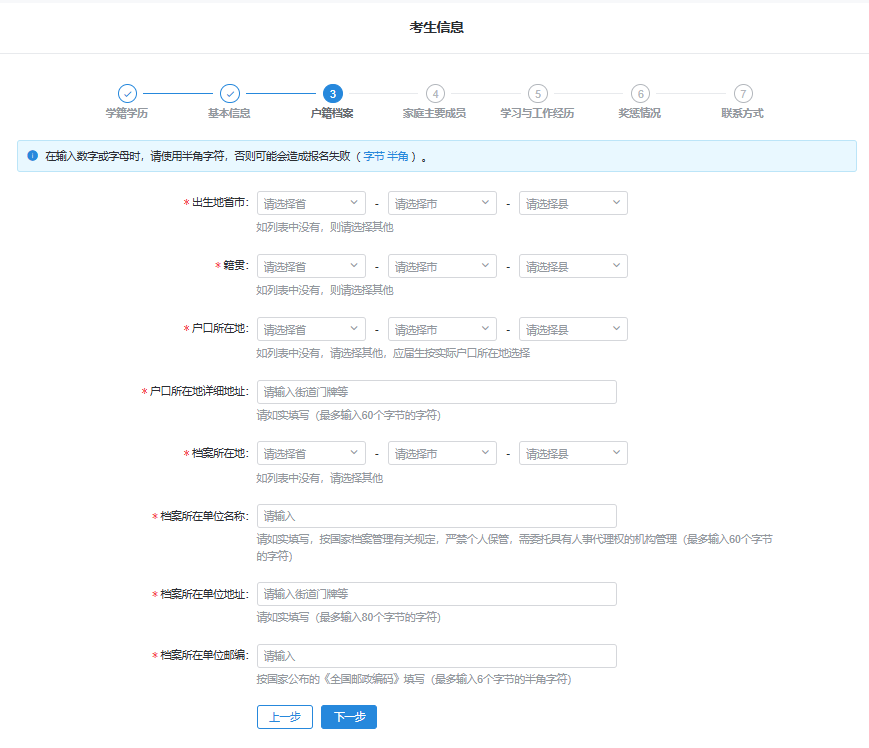This screenshot has width=869, height=748.
Task: Focus the 档案所在单位名称 input field
Action: [x=437, y=516]
